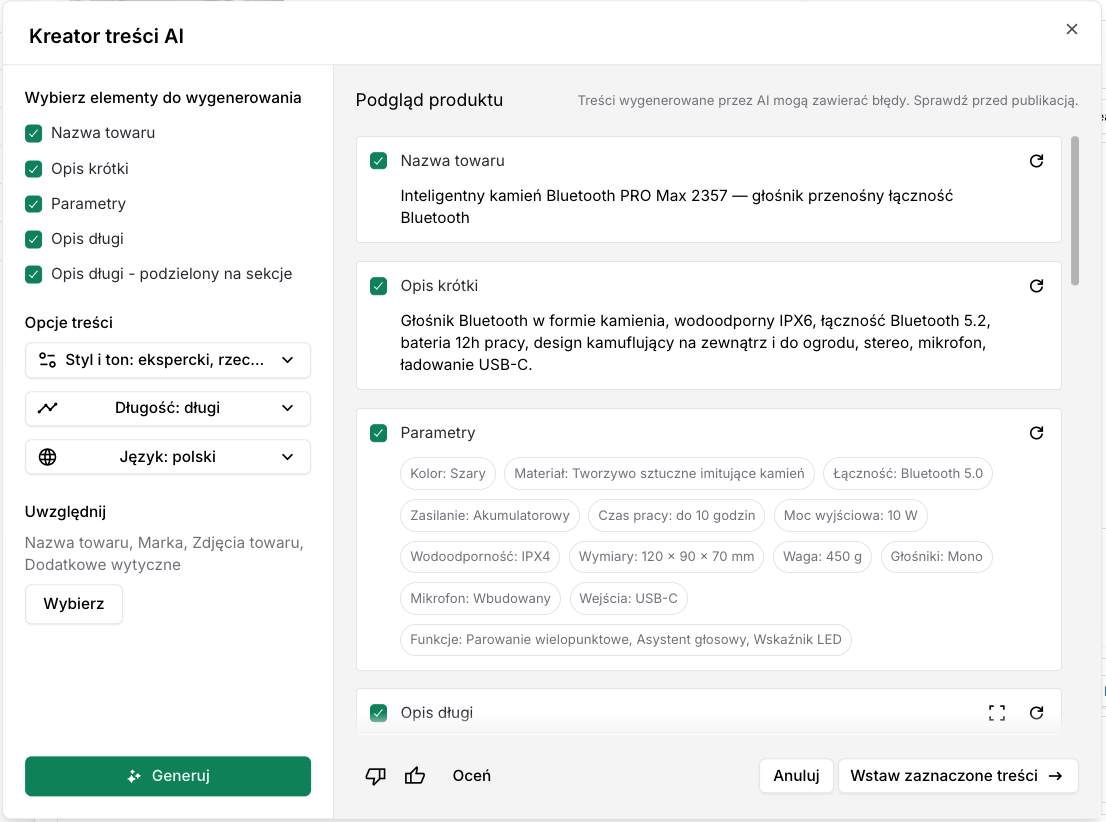Regenerate the Opis krótki content

(1035, 286)
